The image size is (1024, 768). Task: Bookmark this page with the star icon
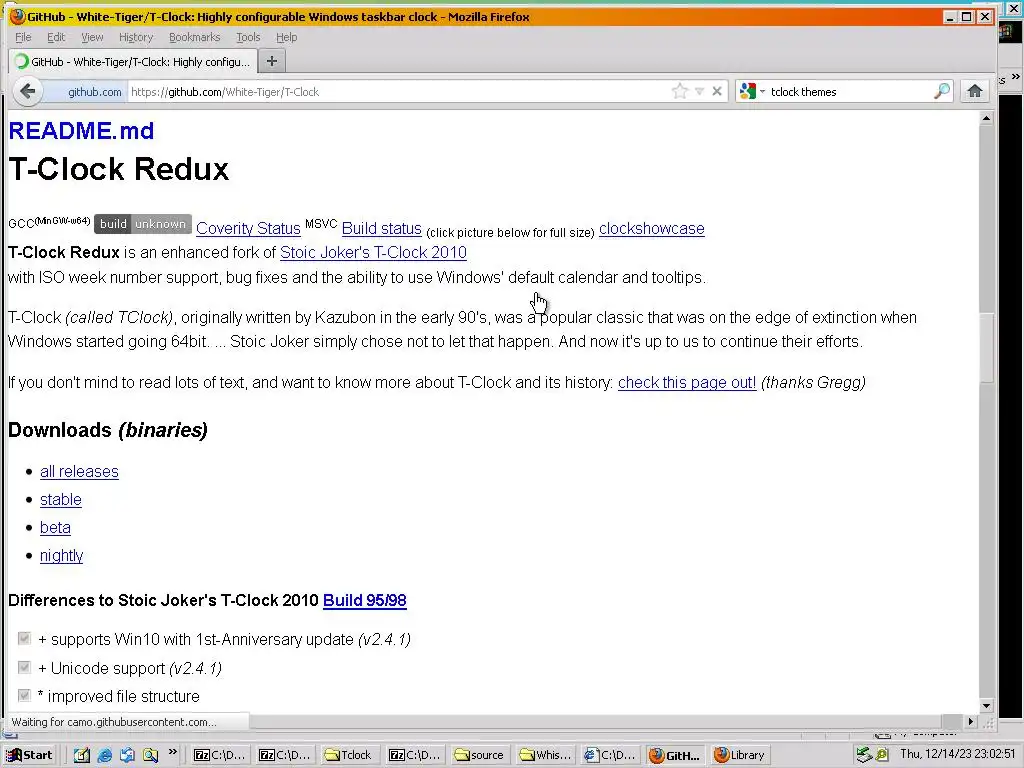[680, 91]
